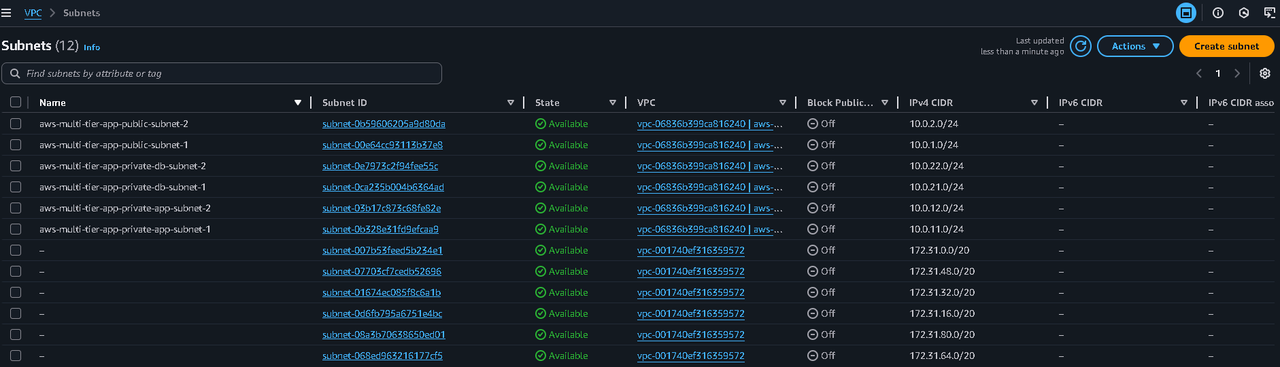The height and width of the screenshot is (367, 1280).
Task: Sort by Name column arrow
Action: [x=298, y=103]
